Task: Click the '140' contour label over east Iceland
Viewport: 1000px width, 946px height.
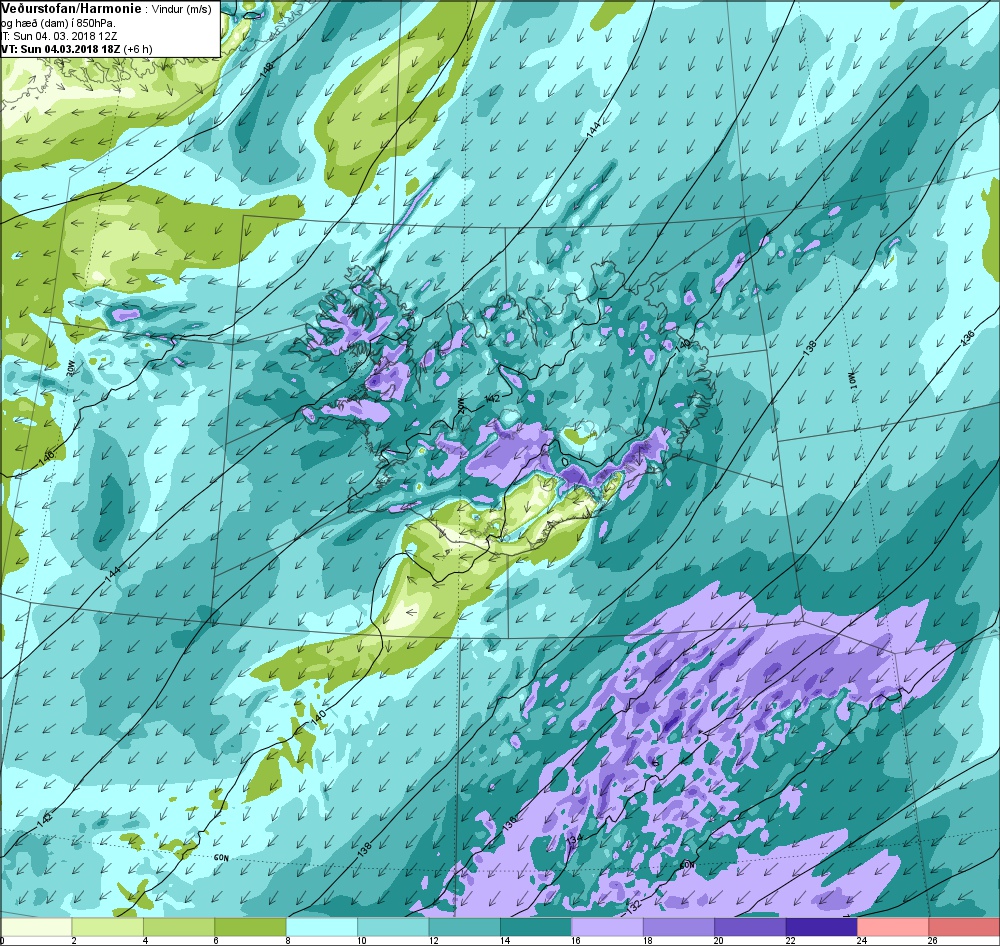Action: (684, 343)
